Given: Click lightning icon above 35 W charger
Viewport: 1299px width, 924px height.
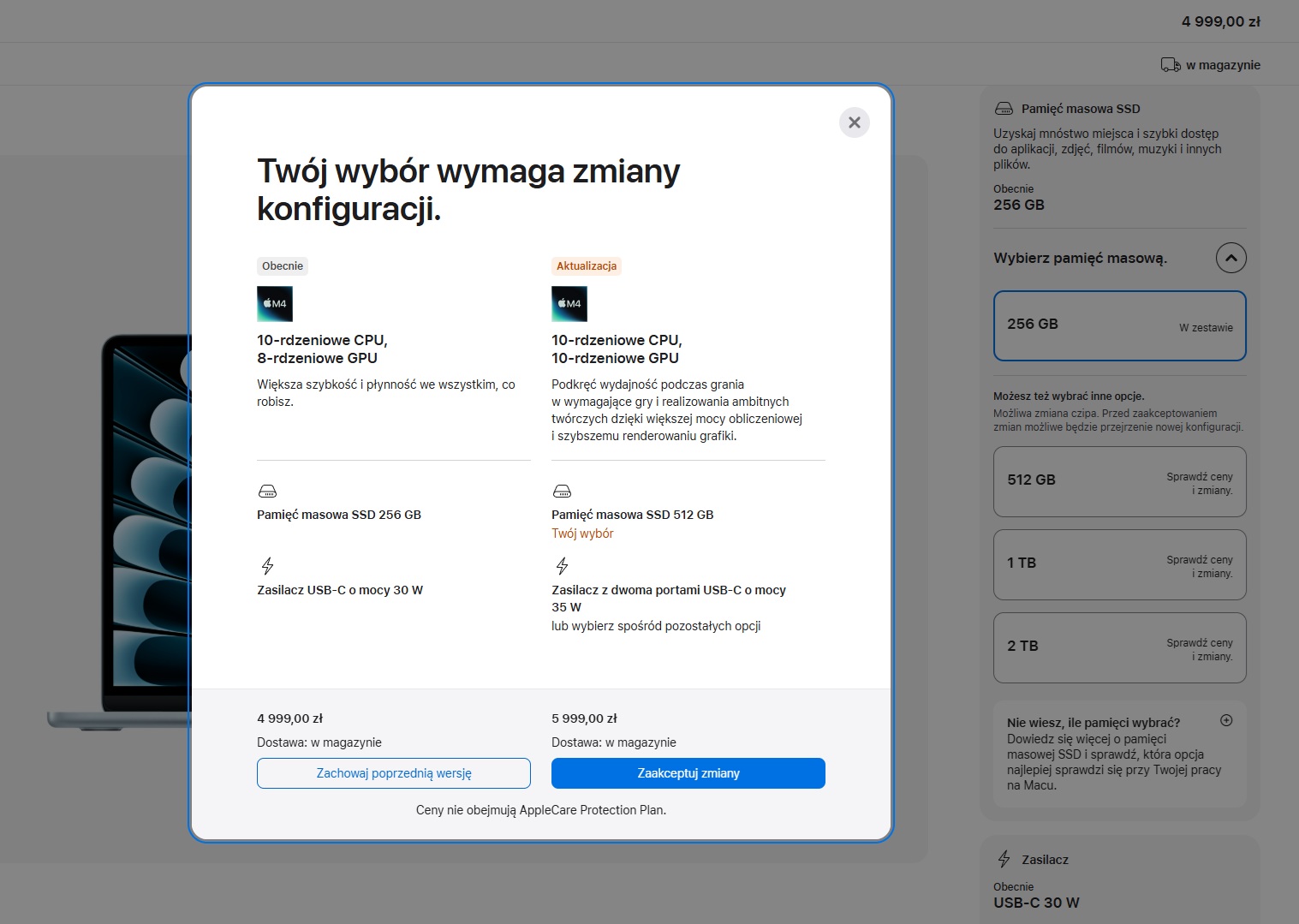Looking at the screenshot, I should [x=562, y=566].
